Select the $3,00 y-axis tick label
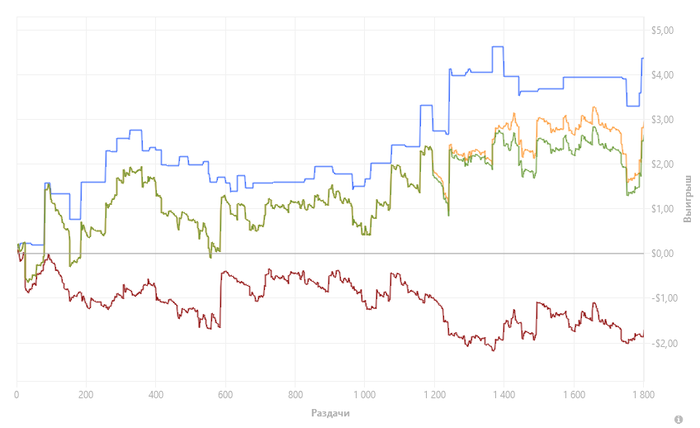The height and width of the screenshot is (428, 700). pyautogui.click(x=664, y=120)
